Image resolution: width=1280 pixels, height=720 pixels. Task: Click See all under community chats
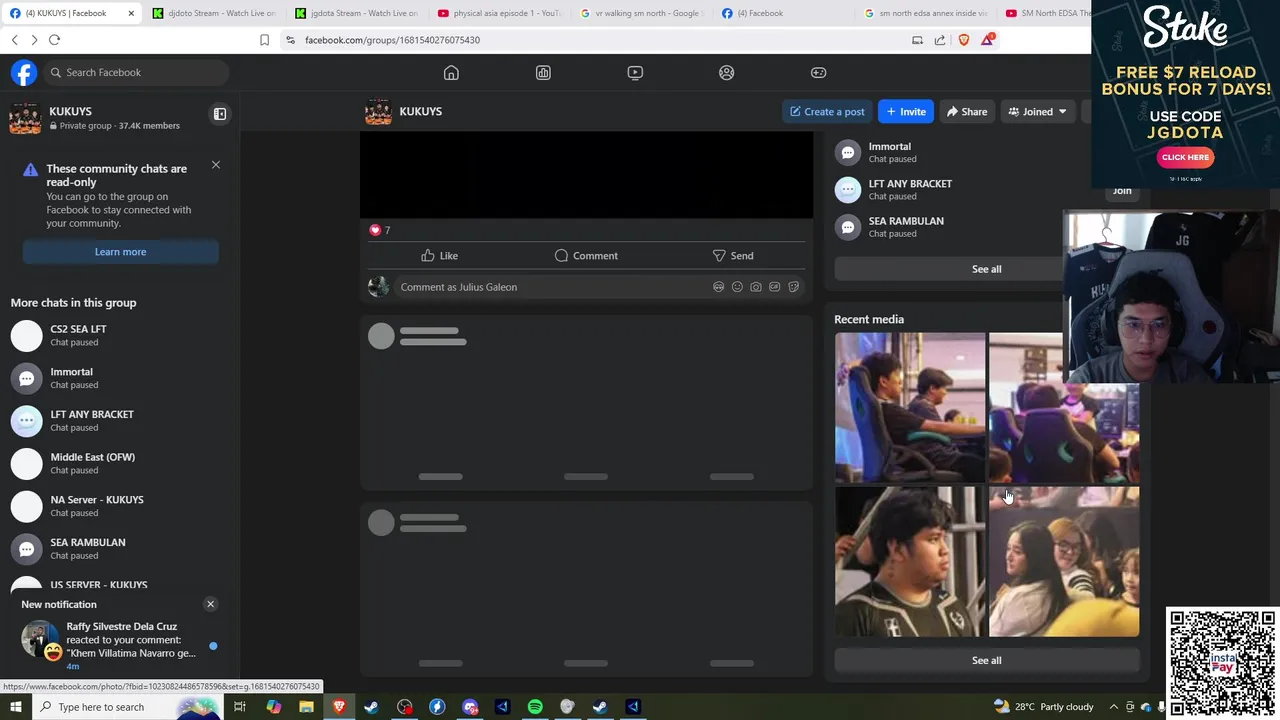986,269
